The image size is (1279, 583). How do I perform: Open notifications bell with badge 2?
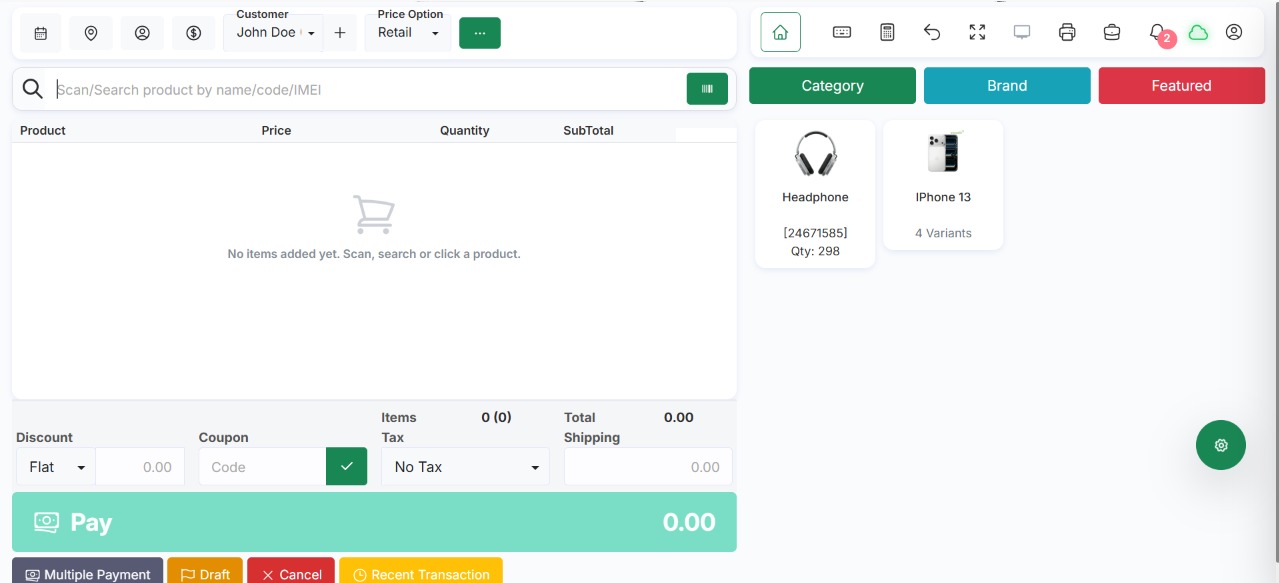[1158, 33]
